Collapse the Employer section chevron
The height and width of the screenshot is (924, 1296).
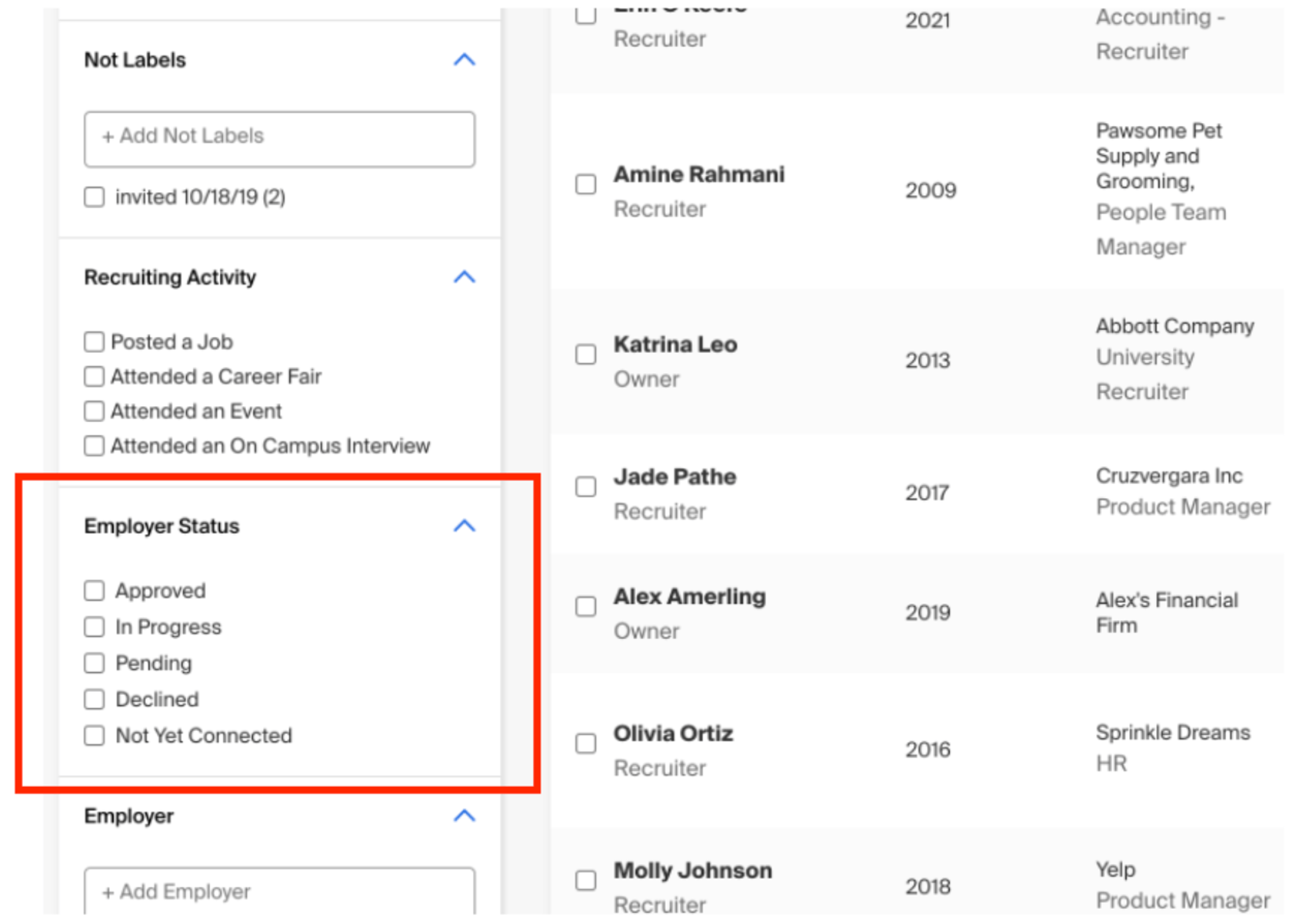[x=464, y=816]
